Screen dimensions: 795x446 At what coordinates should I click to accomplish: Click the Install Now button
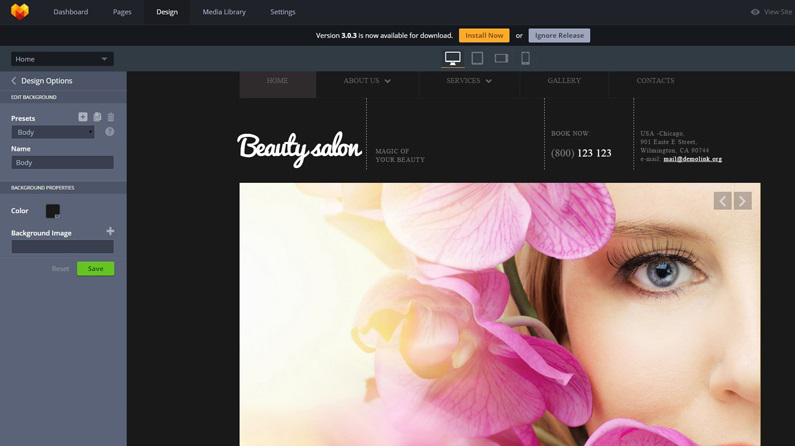tap(484, 35)
